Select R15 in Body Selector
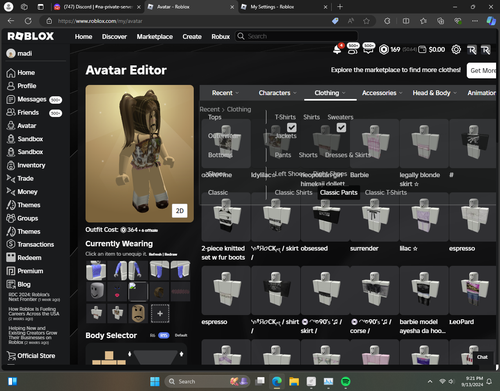500x391 pixels. tap(164, 335)
